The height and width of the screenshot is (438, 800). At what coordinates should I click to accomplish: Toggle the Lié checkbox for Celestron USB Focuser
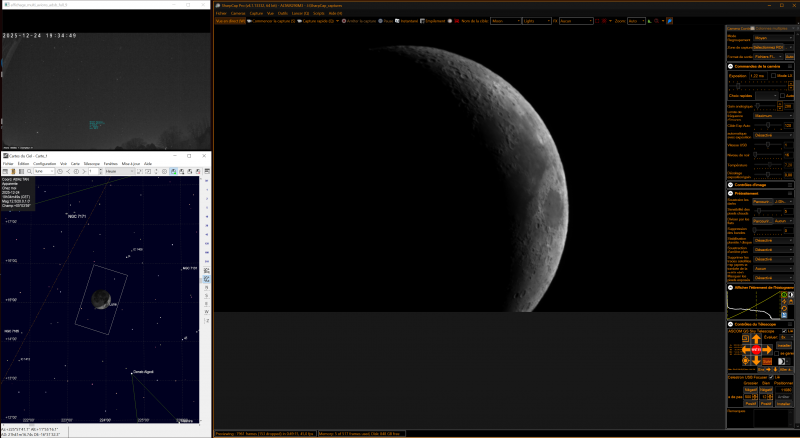[x=771, y=377]
